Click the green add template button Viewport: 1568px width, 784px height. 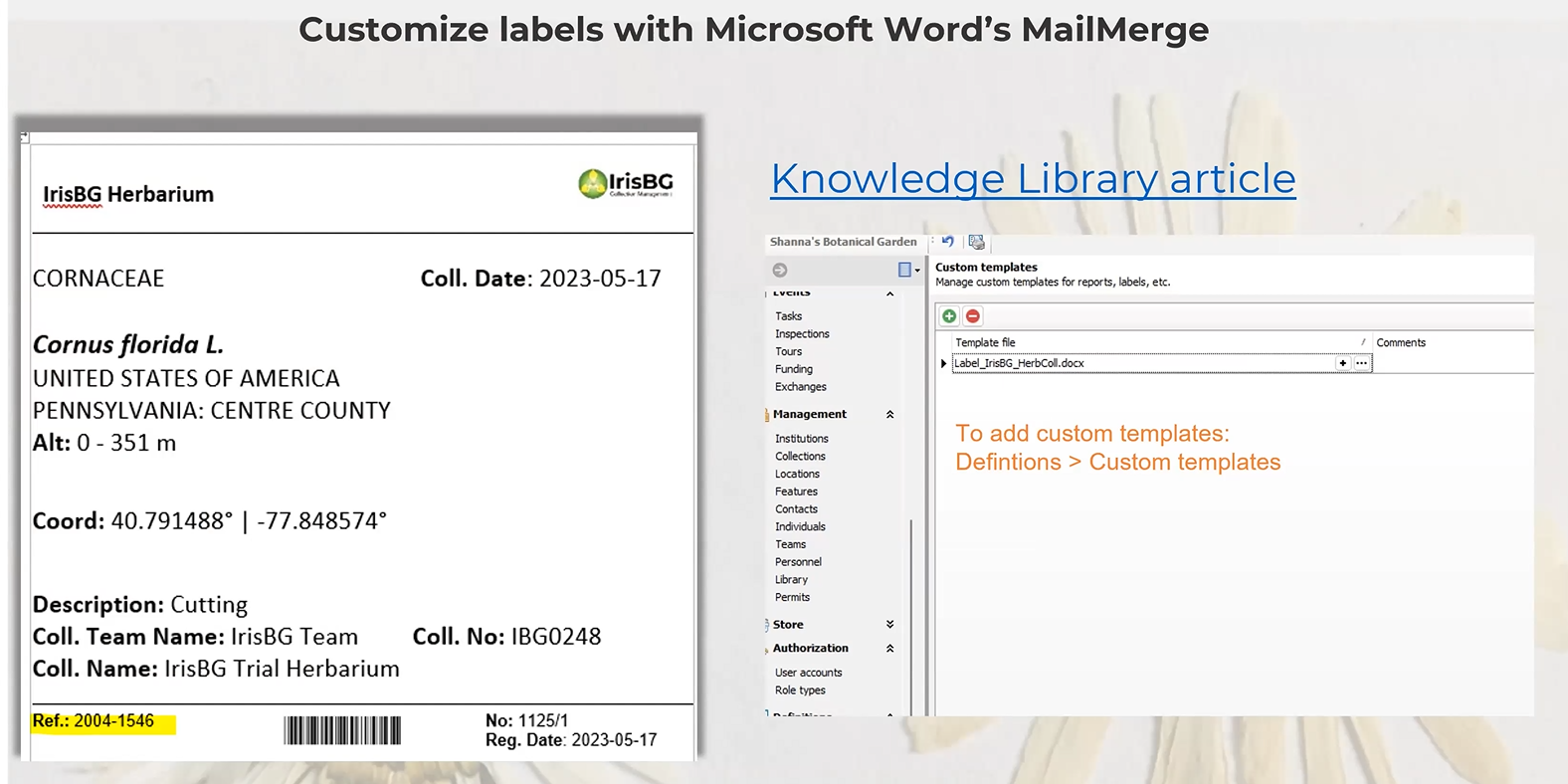[949, 316]
